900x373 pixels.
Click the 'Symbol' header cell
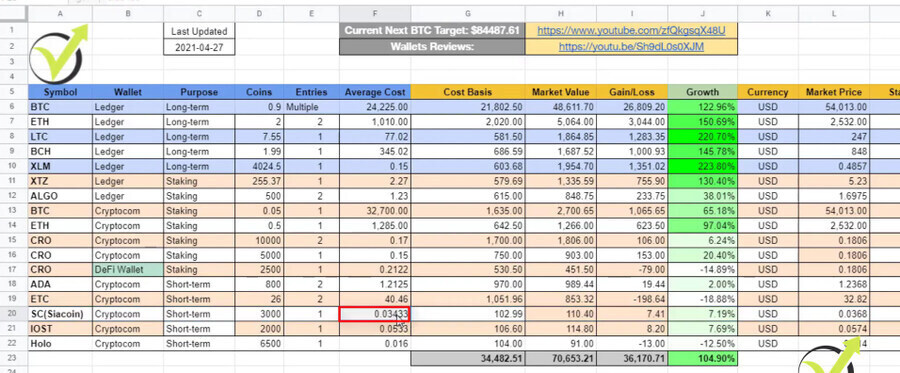tap(60, 92)
